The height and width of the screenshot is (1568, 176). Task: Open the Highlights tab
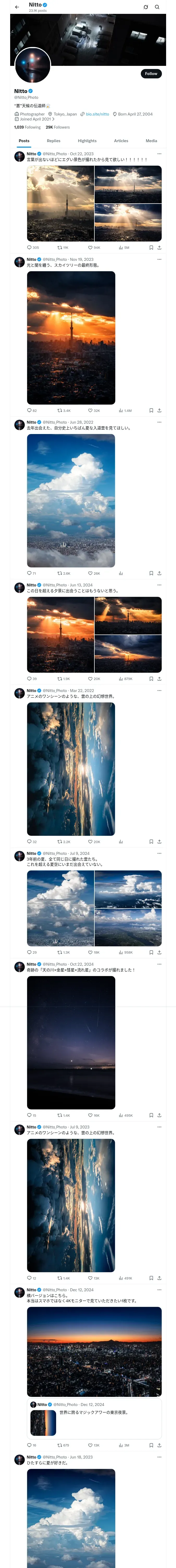pos(87,141)
